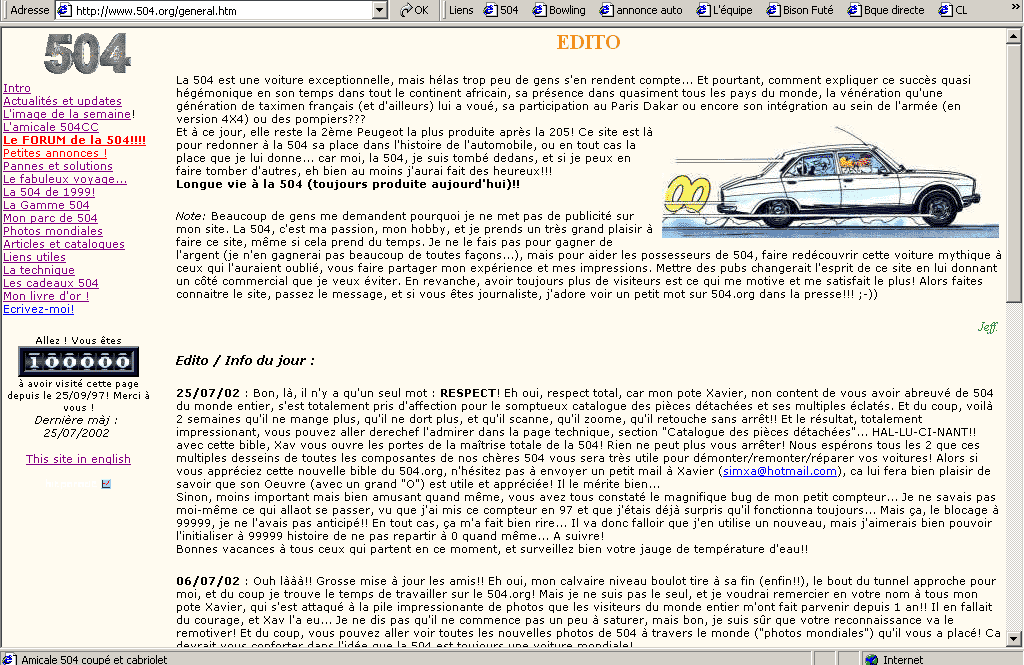Image resolution: width=1024 pixels, height=665 pixels.
Task: Click the 504 logo image
Action: tap(86, 54)
